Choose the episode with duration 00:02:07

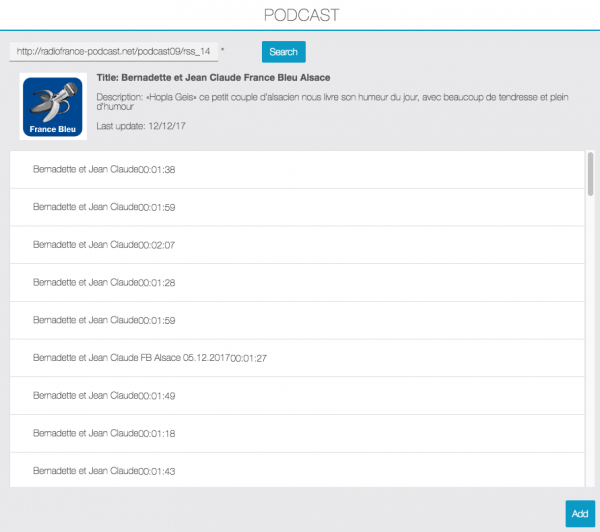(104, 244)
